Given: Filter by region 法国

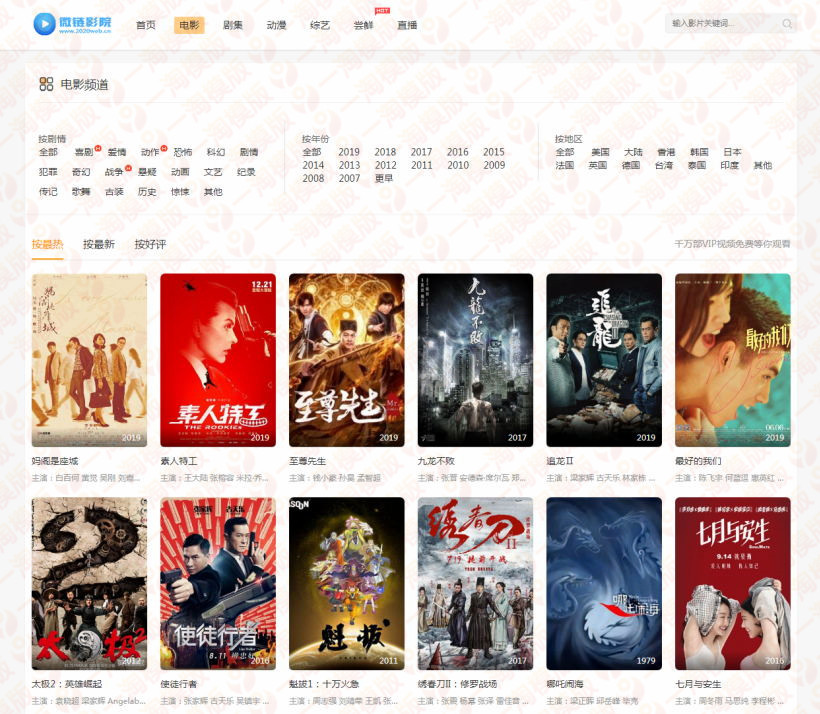Looking at the screenshot, I should pos(565,165).
